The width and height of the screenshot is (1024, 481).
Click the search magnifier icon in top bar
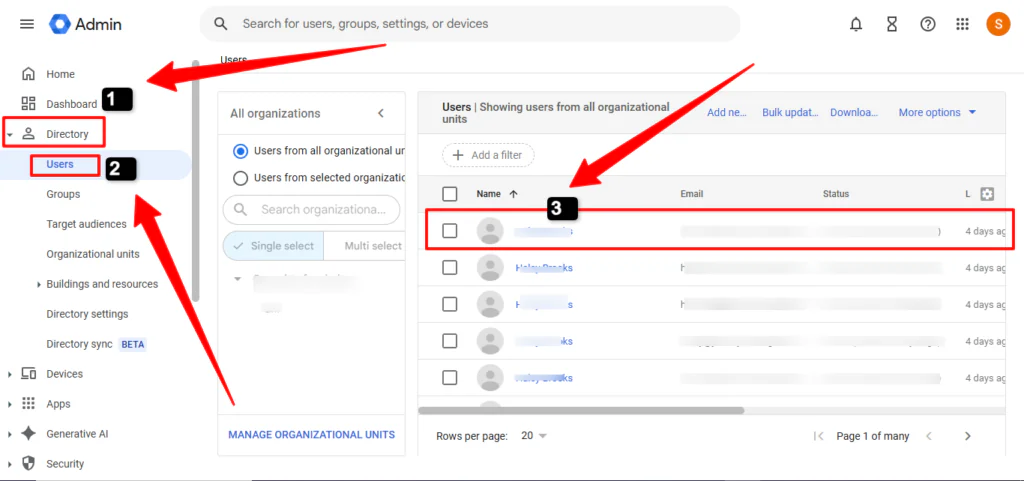221,24
